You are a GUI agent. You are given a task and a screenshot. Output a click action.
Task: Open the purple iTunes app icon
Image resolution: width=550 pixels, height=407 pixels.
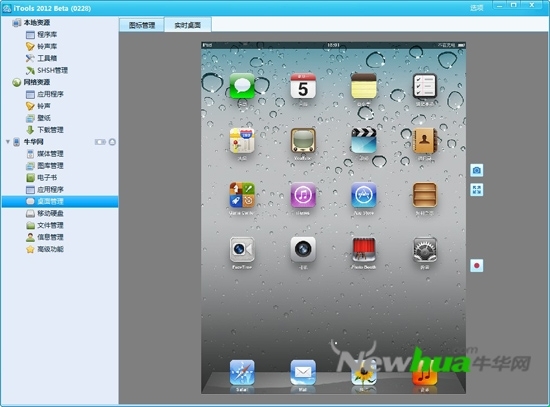(x=303, y=195)
